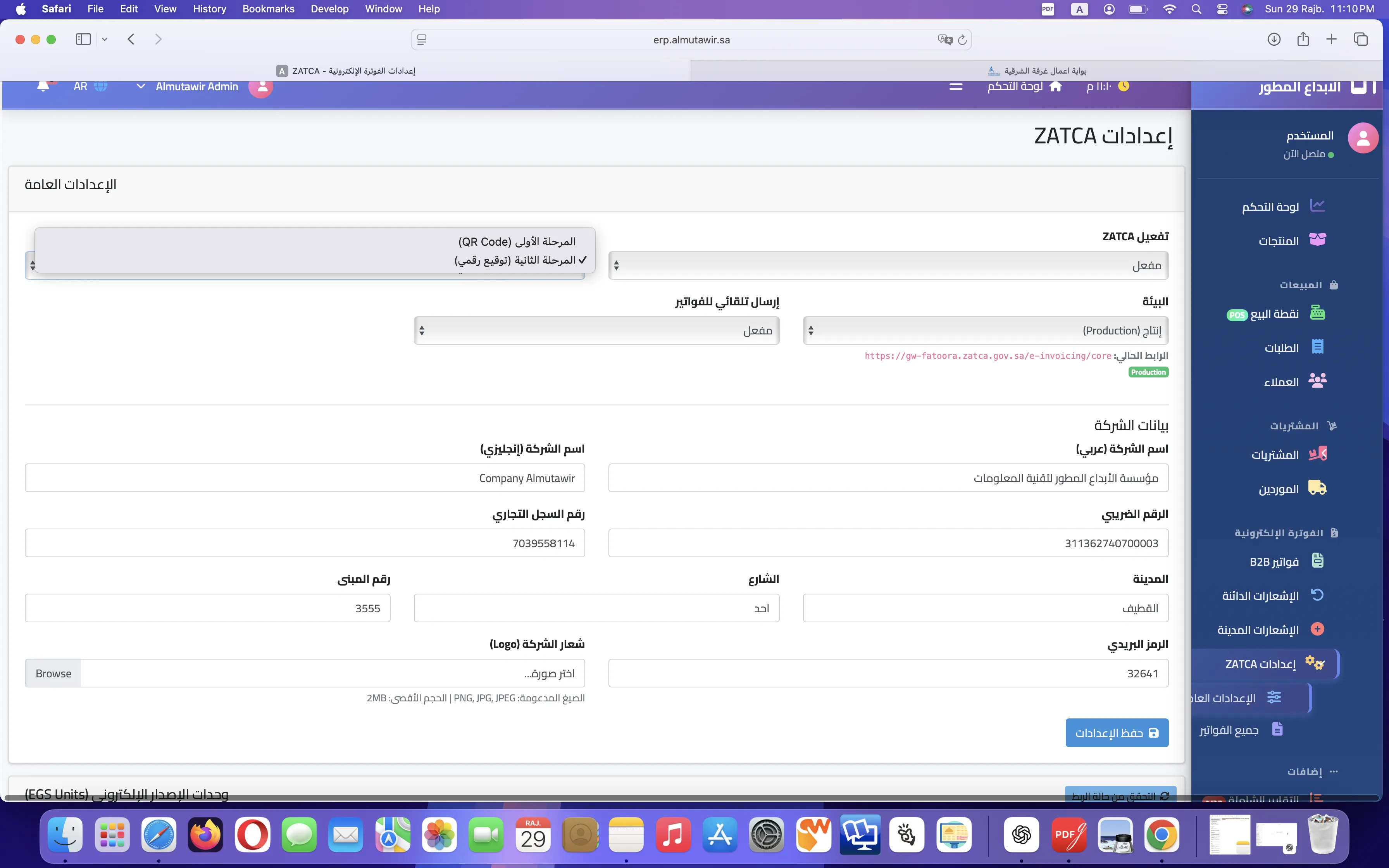Image resolution: width=1389 pixels, height=868 pixels.
Task: Click رقم السجل التجاري field 7039558114
Action: [x=305, y=543]
